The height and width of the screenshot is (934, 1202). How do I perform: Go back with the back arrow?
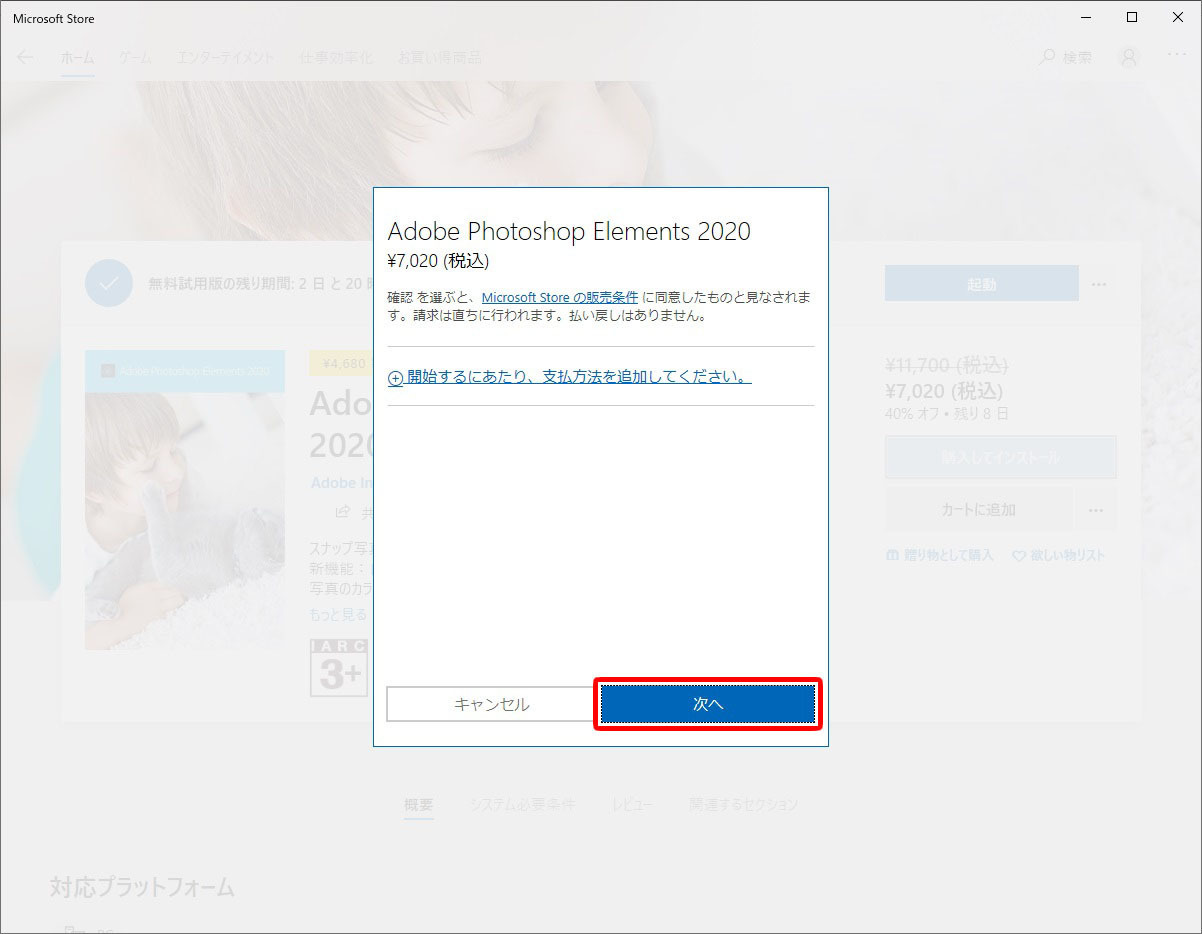(25, 57)
